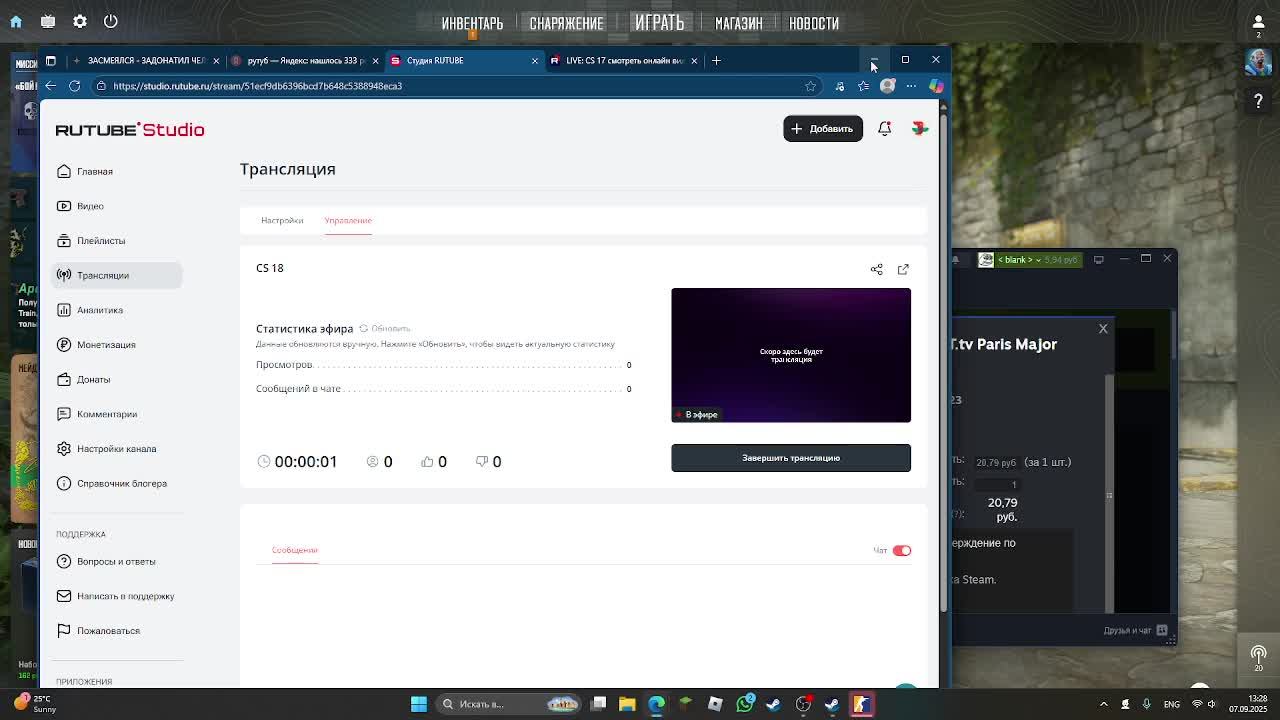Show hidden system tray icons

tap(1104, 704)
